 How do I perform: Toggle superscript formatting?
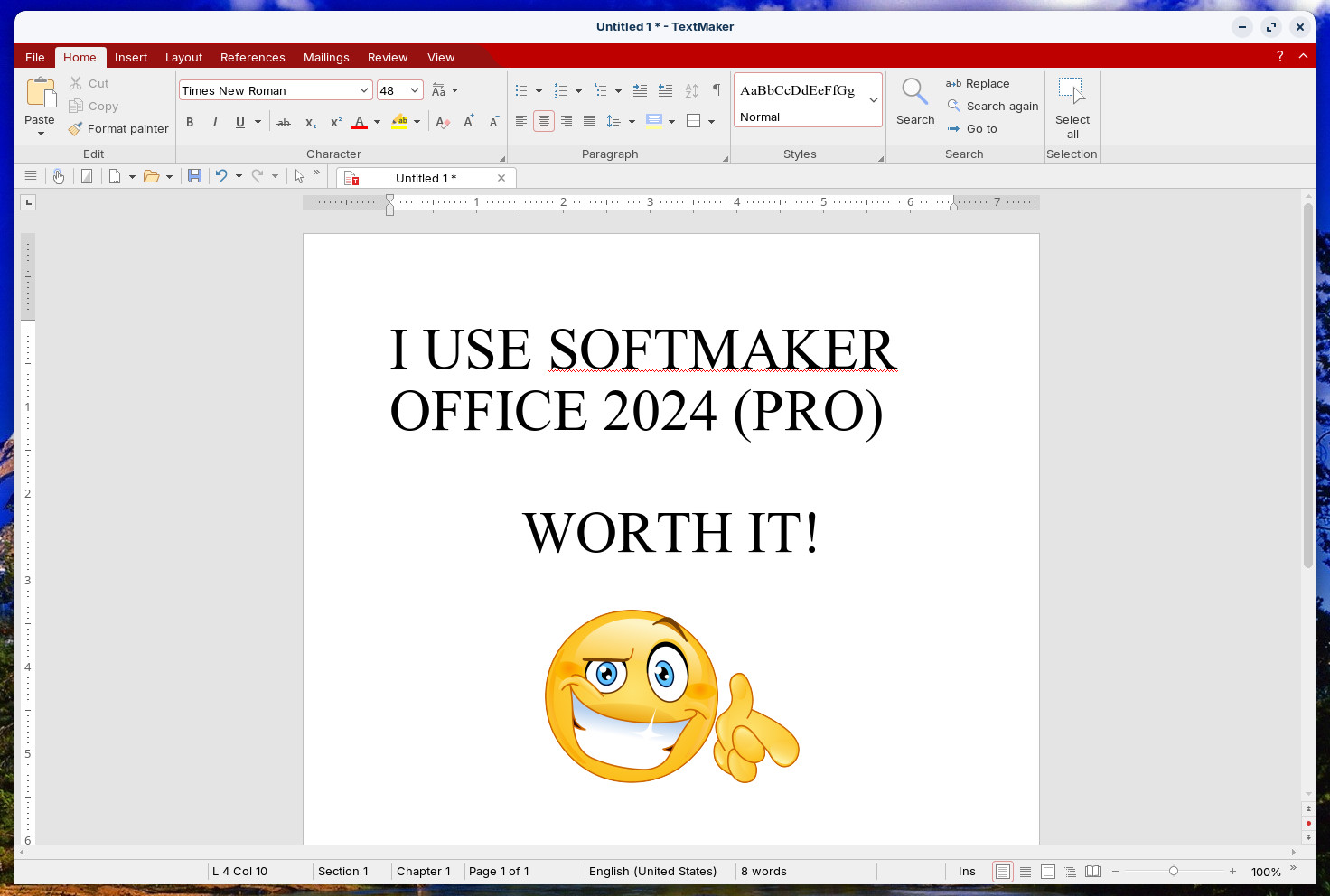335,122
